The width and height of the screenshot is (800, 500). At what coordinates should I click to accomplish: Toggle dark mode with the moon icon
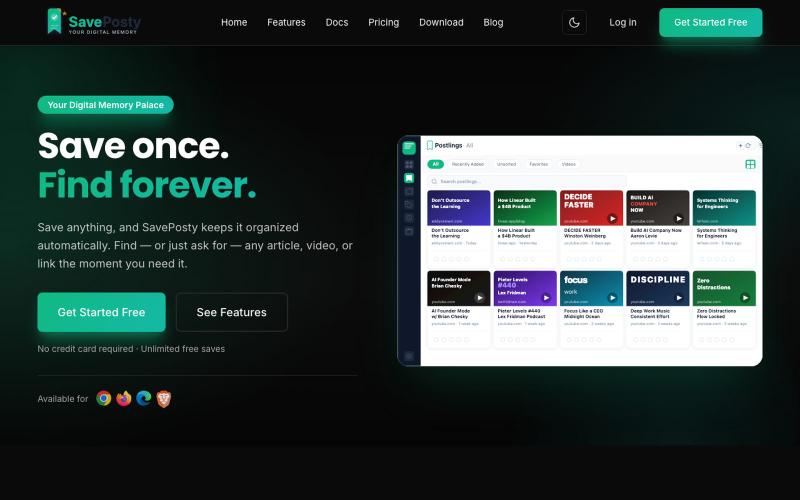pyautogui.click(x=574, y=22)
